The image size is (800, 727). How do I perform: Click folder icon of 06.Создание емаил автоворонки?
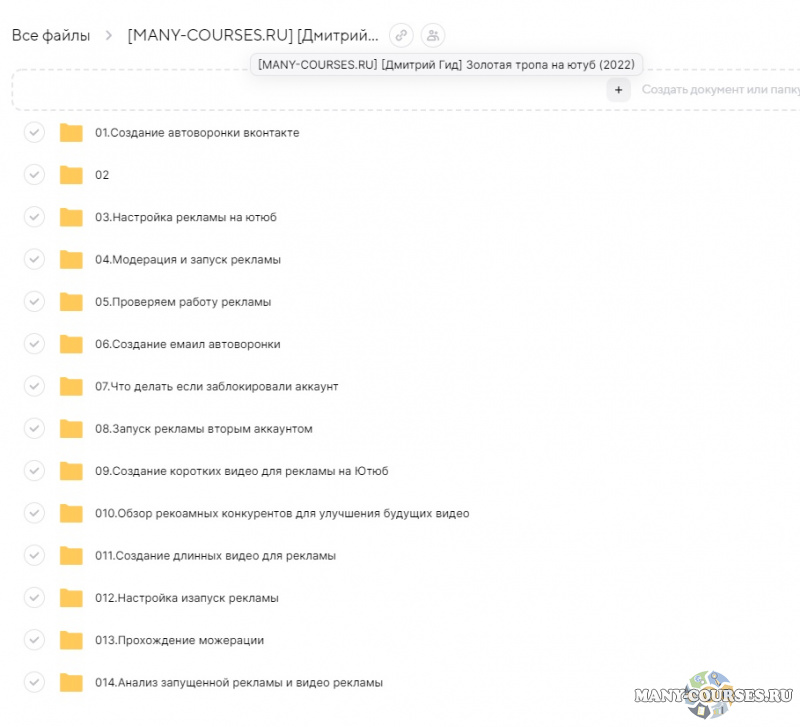tap(71, 344)
